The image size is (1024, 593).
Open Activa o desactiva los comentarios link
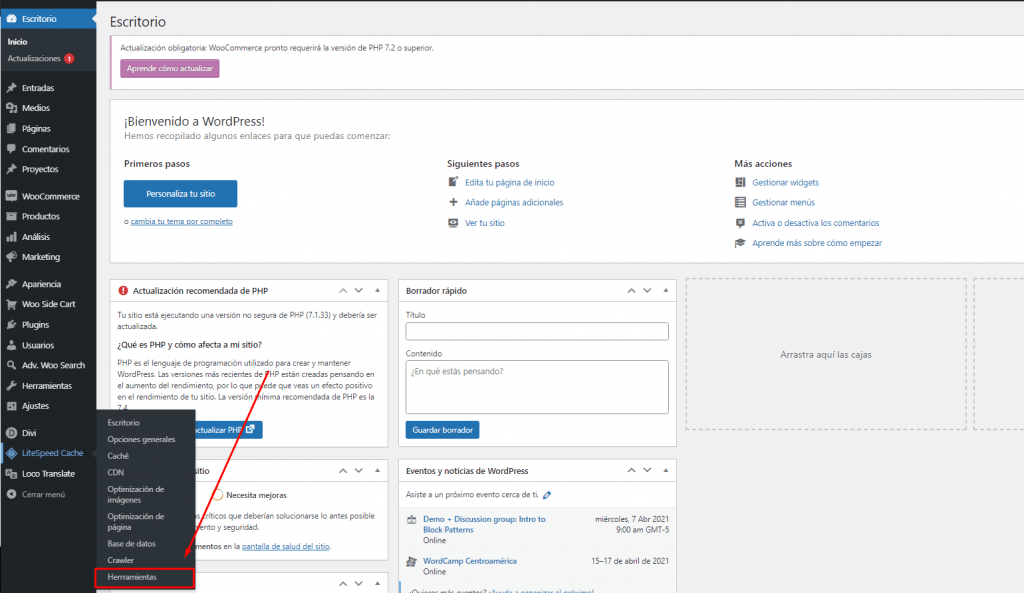click(x=816, y=223)
